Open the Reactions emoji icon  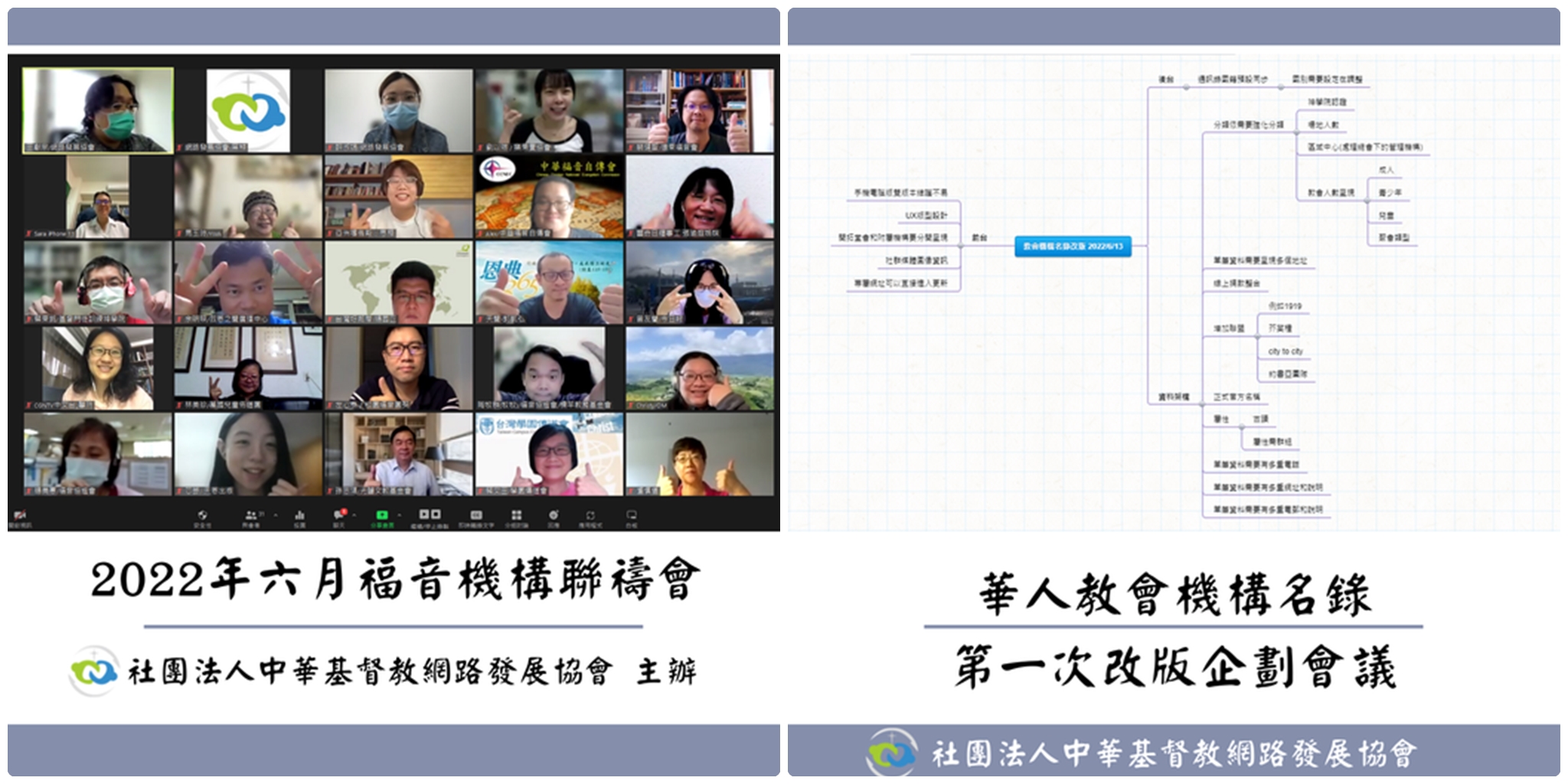(x=554, y=515)
